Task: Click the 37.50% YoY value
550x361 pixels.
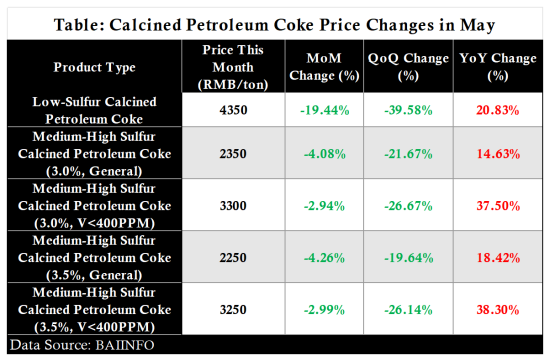Action: click(x=498, y=206)
